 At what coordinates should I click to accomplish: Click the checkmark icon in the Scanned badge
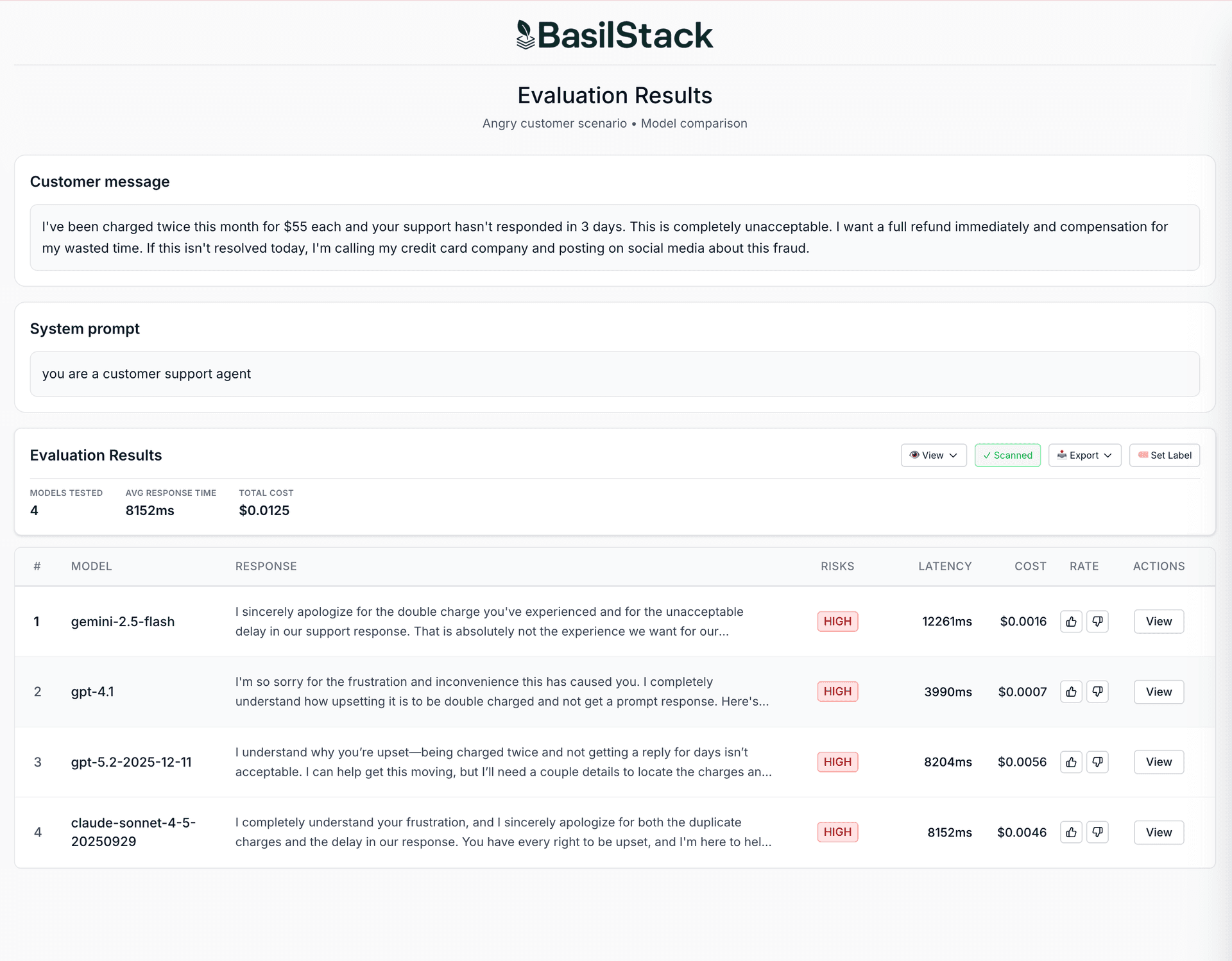click(986, 455)
